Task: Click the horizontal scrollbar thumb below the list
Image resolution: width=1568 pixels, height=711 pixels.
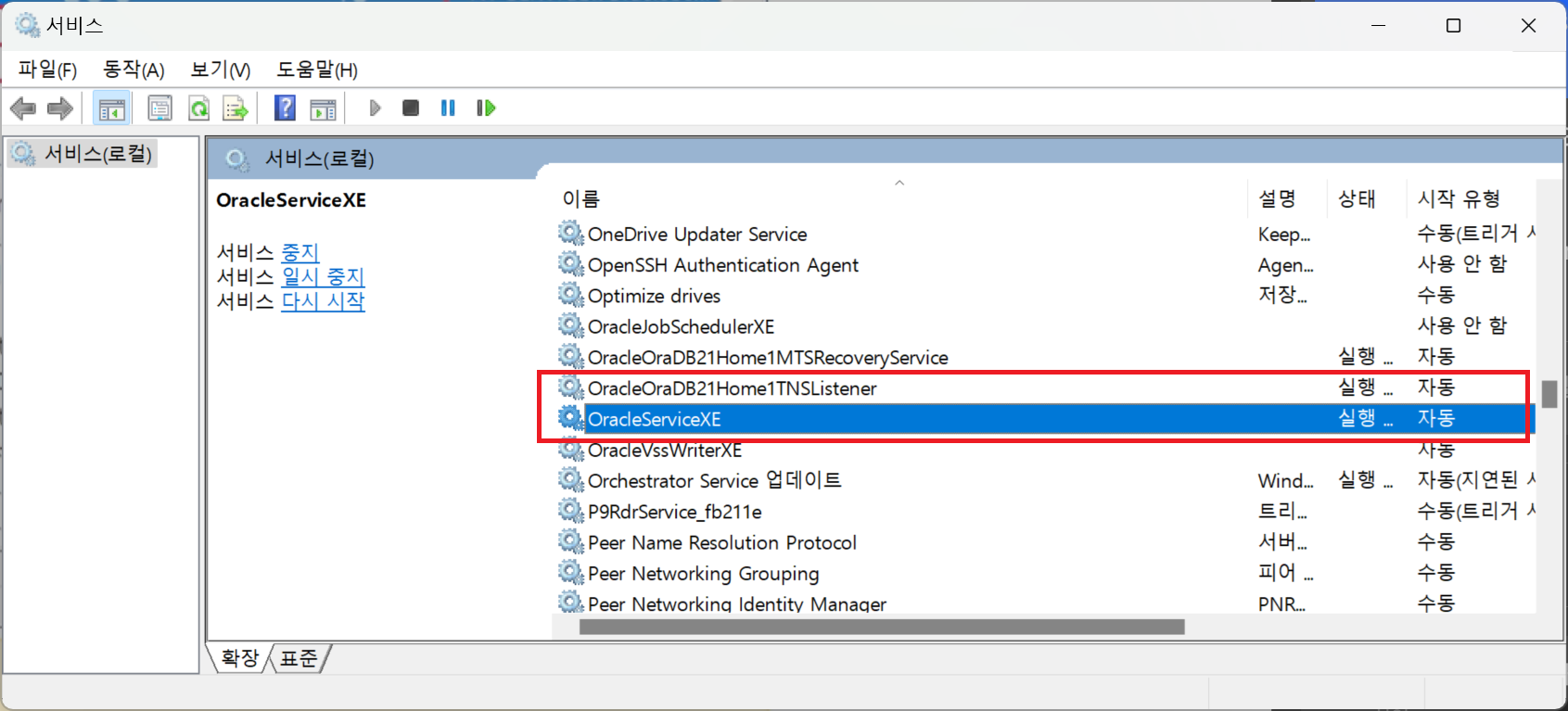Action: (882, 627)
